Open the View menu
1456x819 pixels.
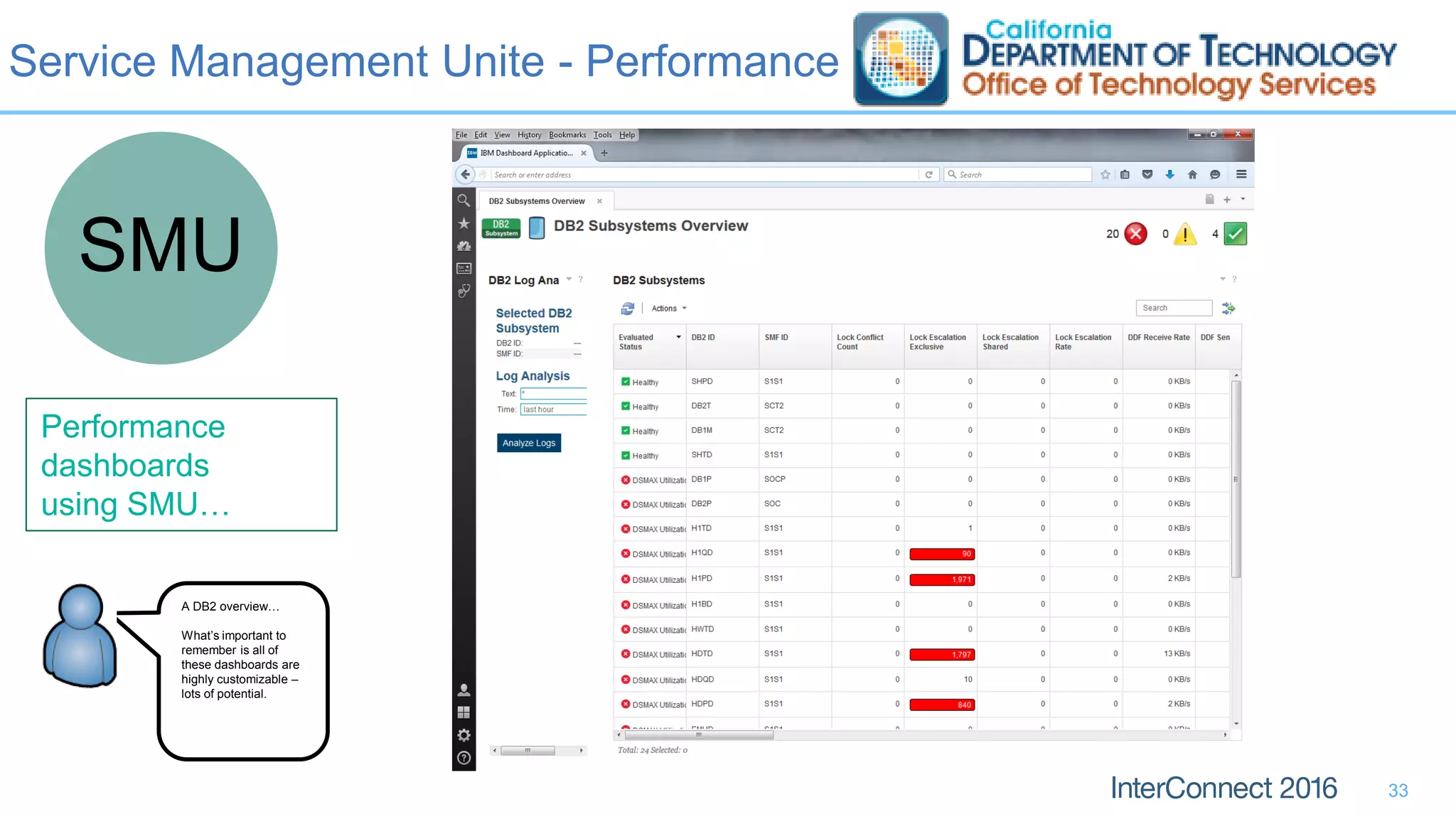(502, 135)
